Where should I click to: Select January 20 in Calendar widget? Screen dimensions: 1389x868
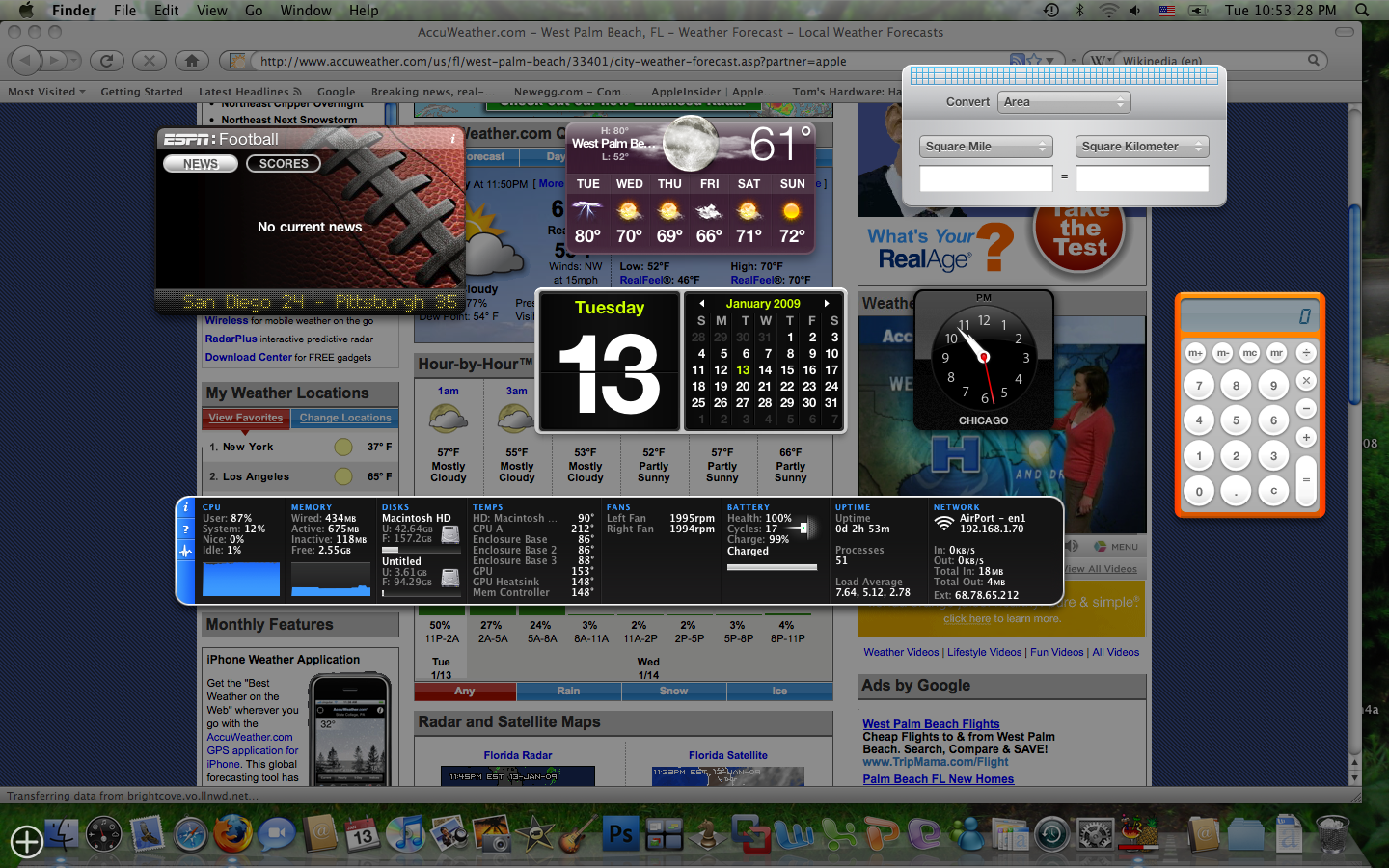click(x=743, y=386)
